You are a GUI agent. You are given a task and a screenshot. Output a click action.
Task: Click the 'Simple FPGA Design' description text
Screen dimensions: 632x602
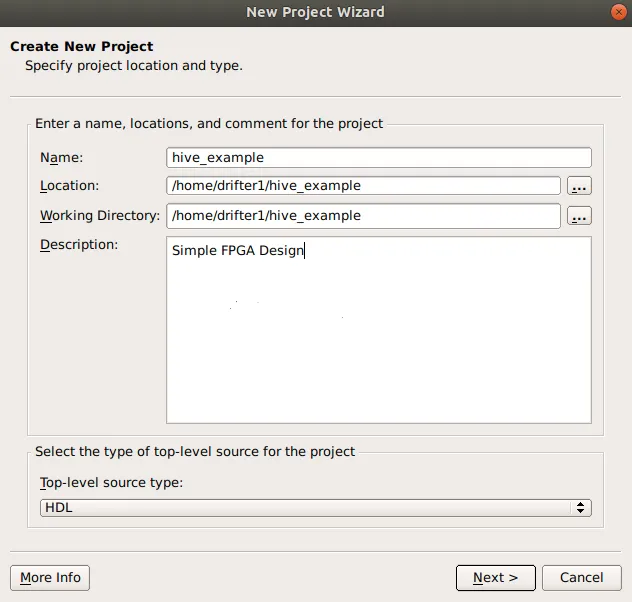tap(238, 251)
